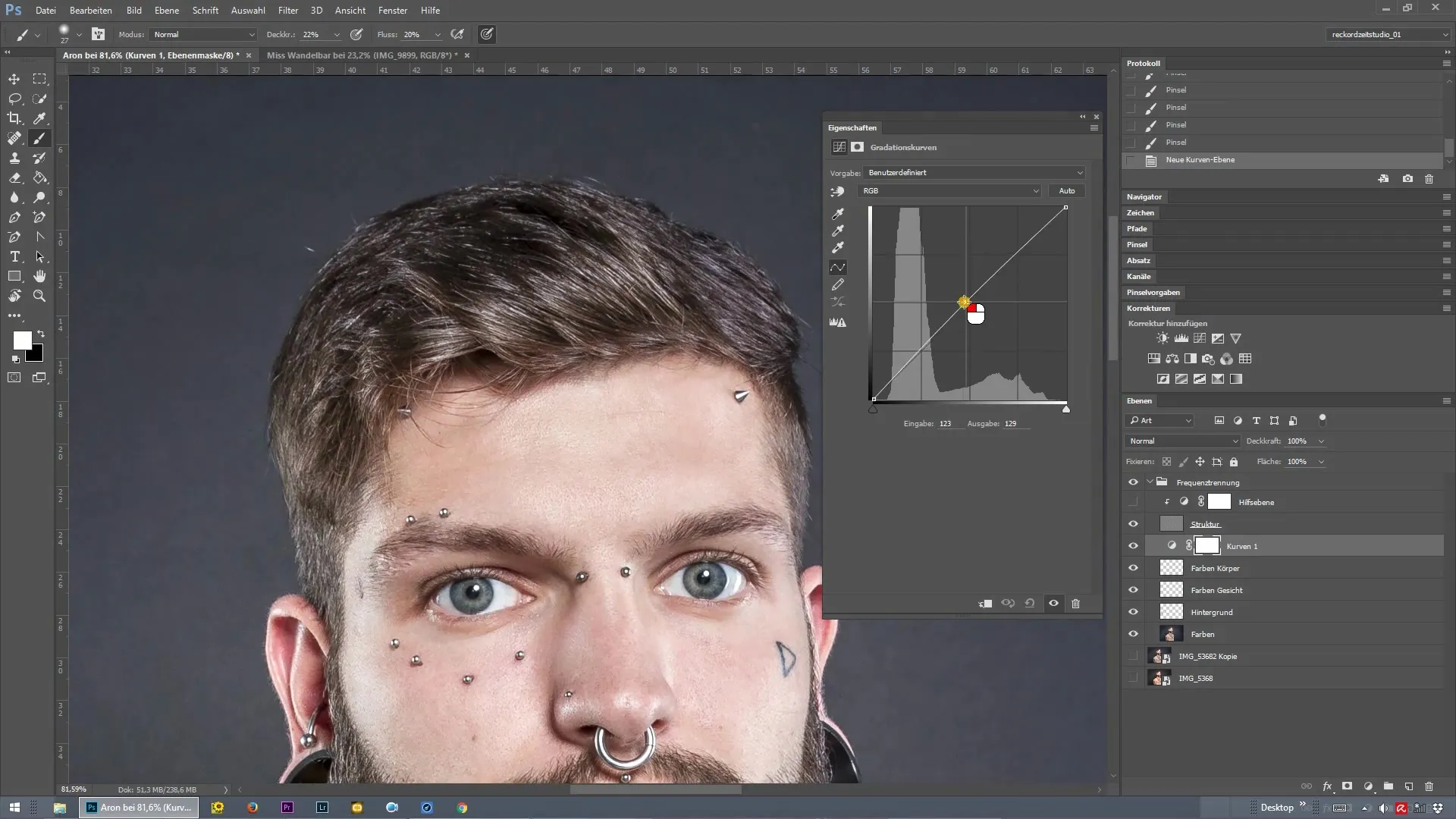1456x819 pixels.
Task: Select the Lasso tool
Action: [14, 99]
